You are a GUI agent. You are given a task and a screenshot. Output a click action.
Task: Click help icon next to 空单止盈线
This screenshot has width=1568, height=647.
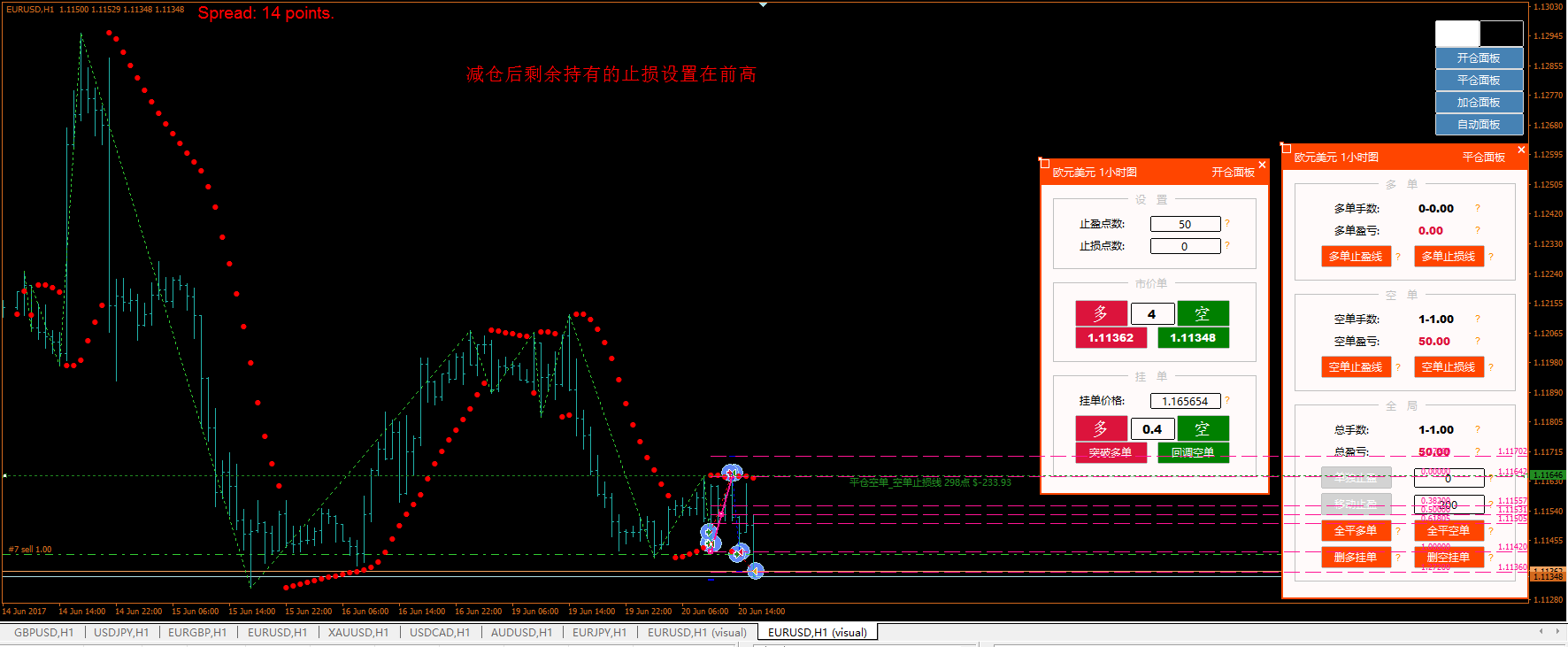pos(1398,367)
